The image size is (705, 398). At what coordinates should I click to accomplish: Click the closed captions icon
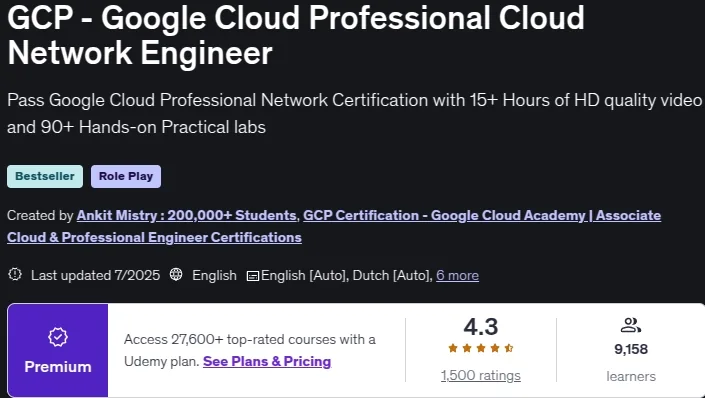[253, 276]
